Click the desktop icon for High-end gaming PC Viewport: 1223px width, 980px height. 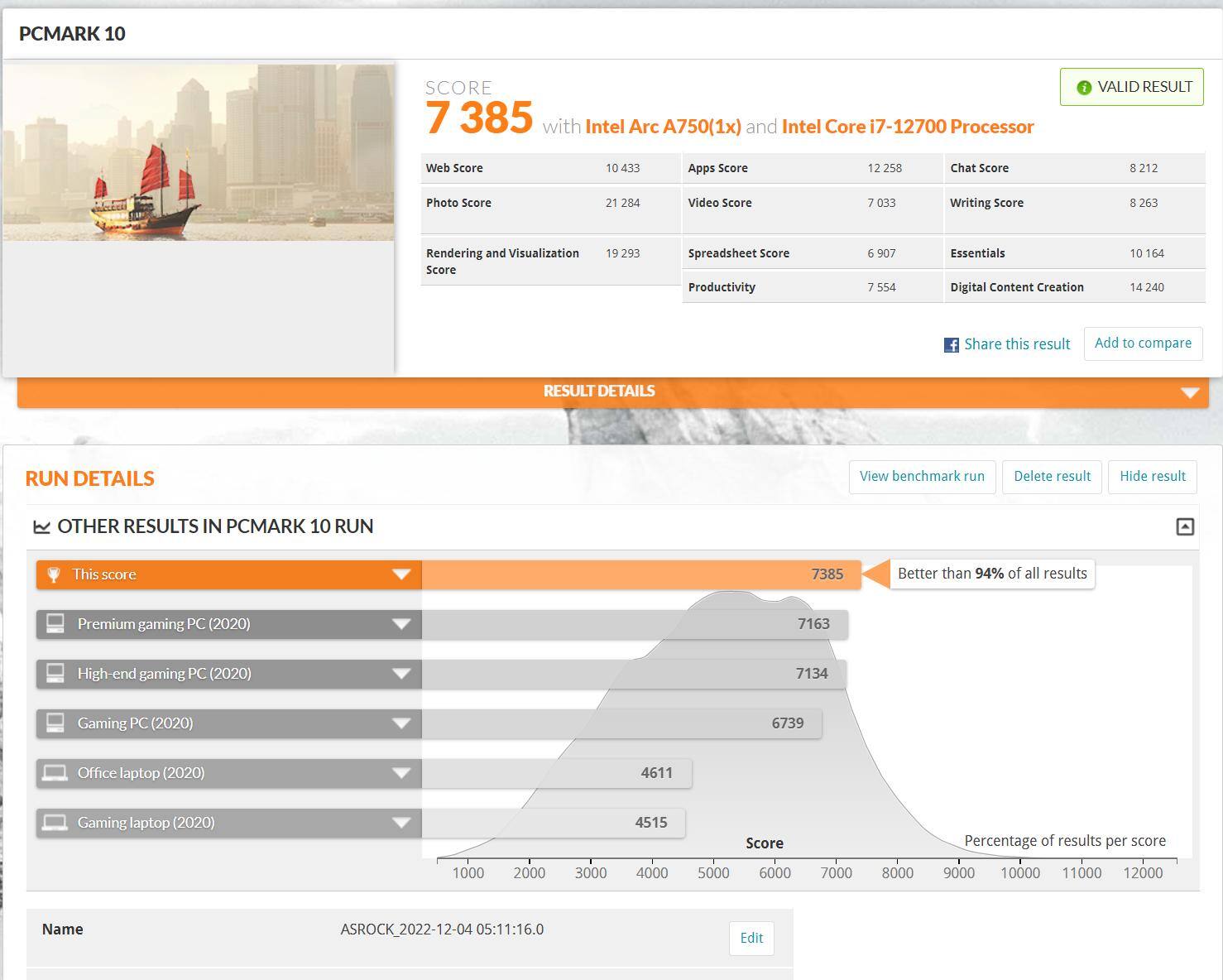point(55,674)
